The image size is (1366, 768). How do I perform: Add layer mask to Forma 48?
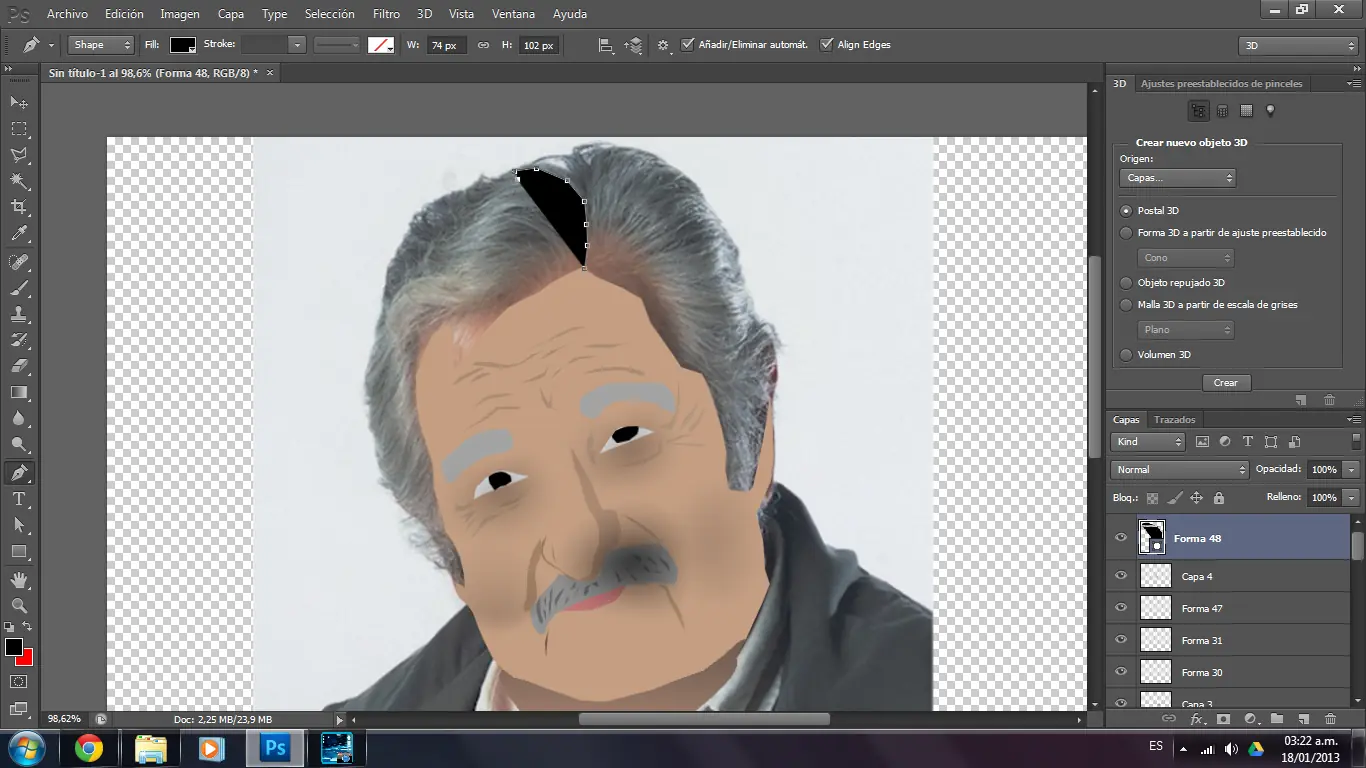pos(1223,719)
